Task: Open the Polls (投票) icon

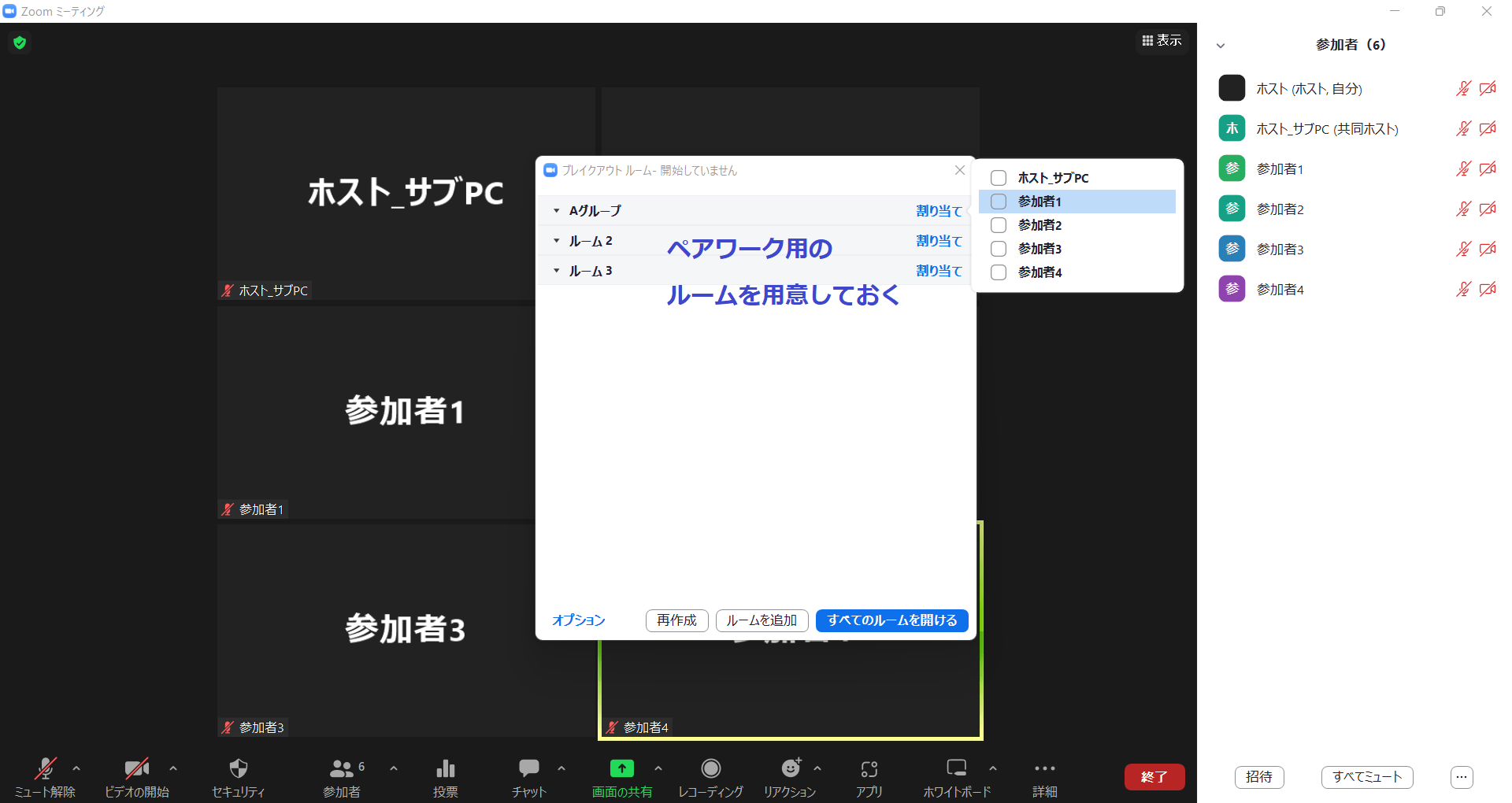Action: pos(445,768)
